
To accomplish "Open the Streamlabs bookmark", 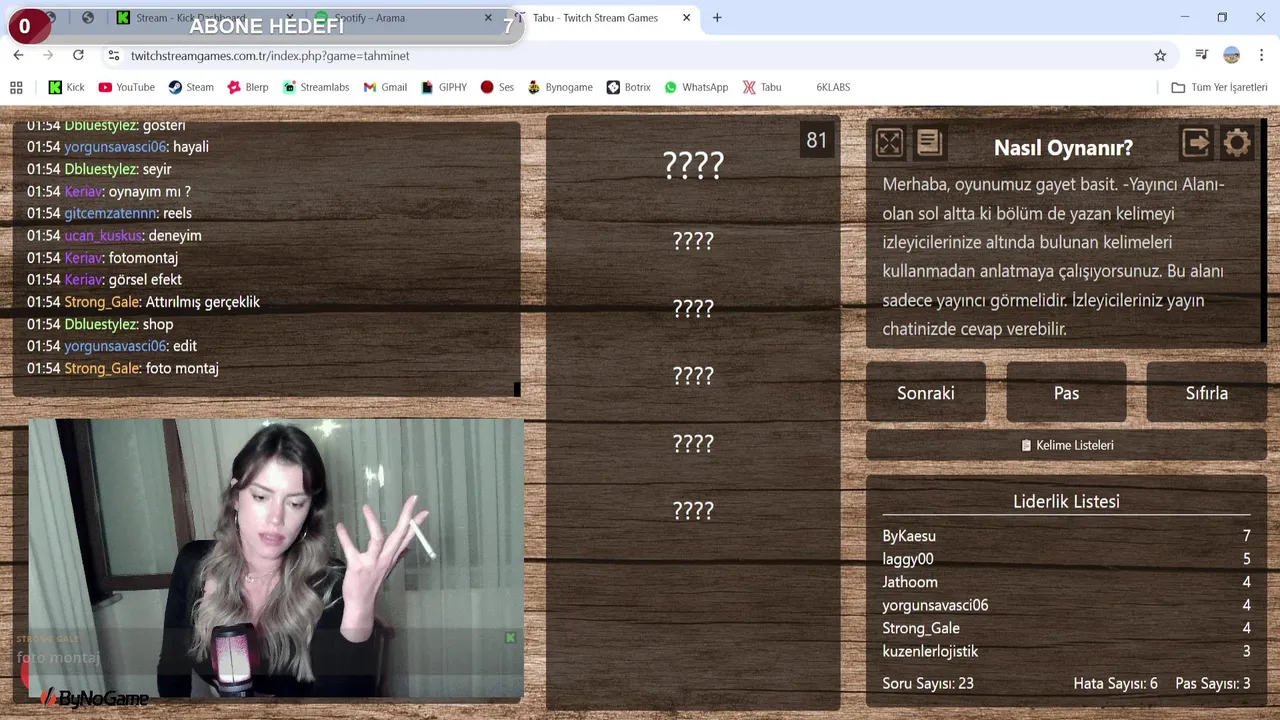I will click(x=316, y=87).
